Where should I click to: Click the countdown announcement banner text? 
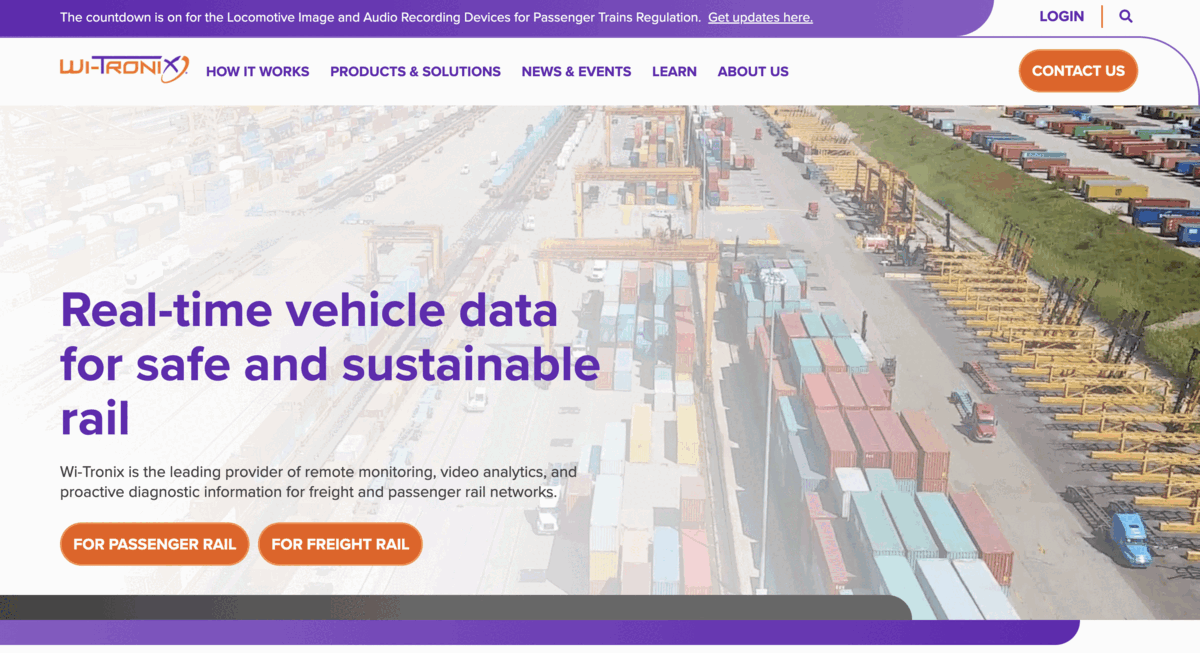[x=380, y=17]
